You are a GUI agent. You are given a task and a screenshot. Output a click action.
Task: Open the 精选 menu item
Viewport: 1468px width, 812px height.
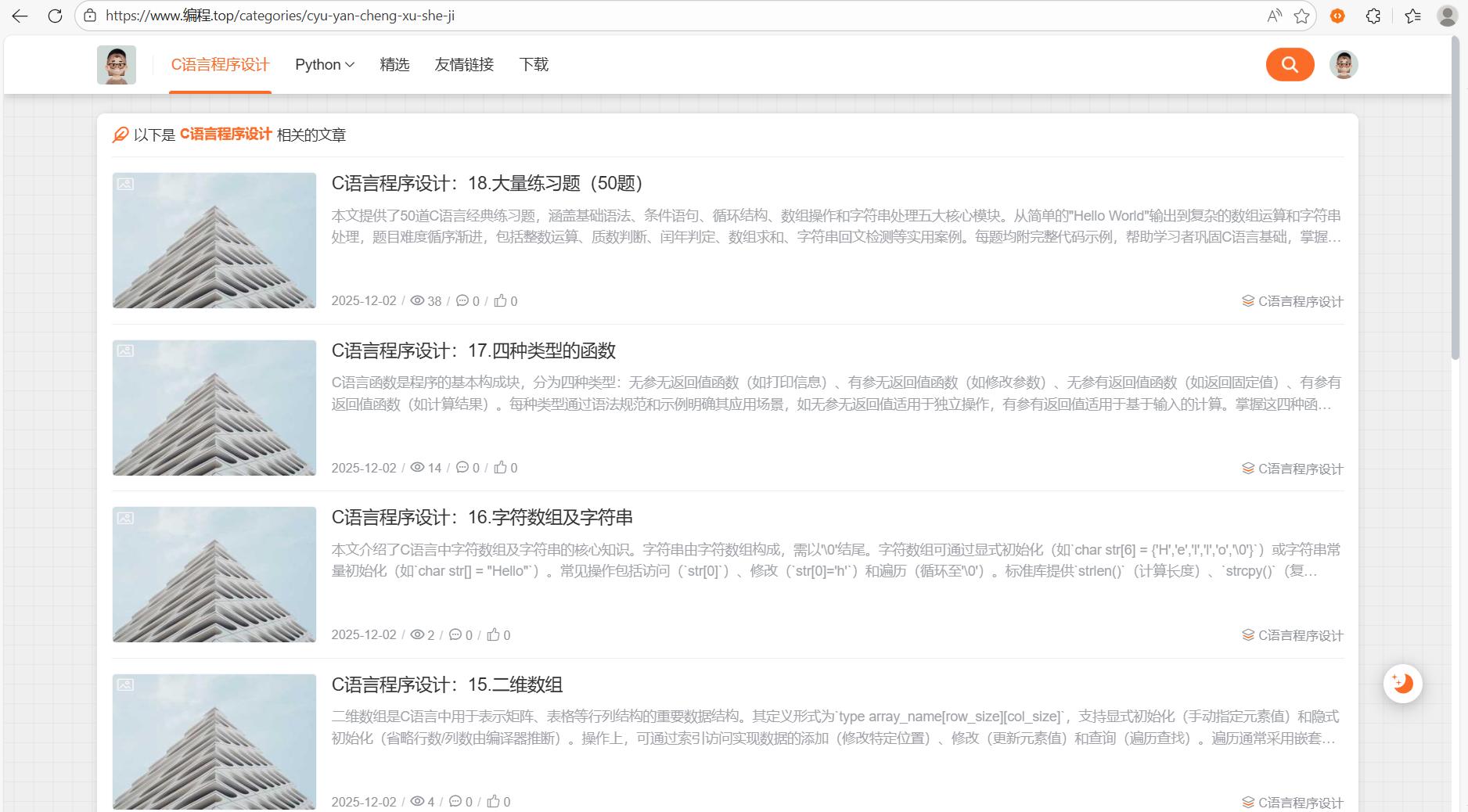point(394,65)
